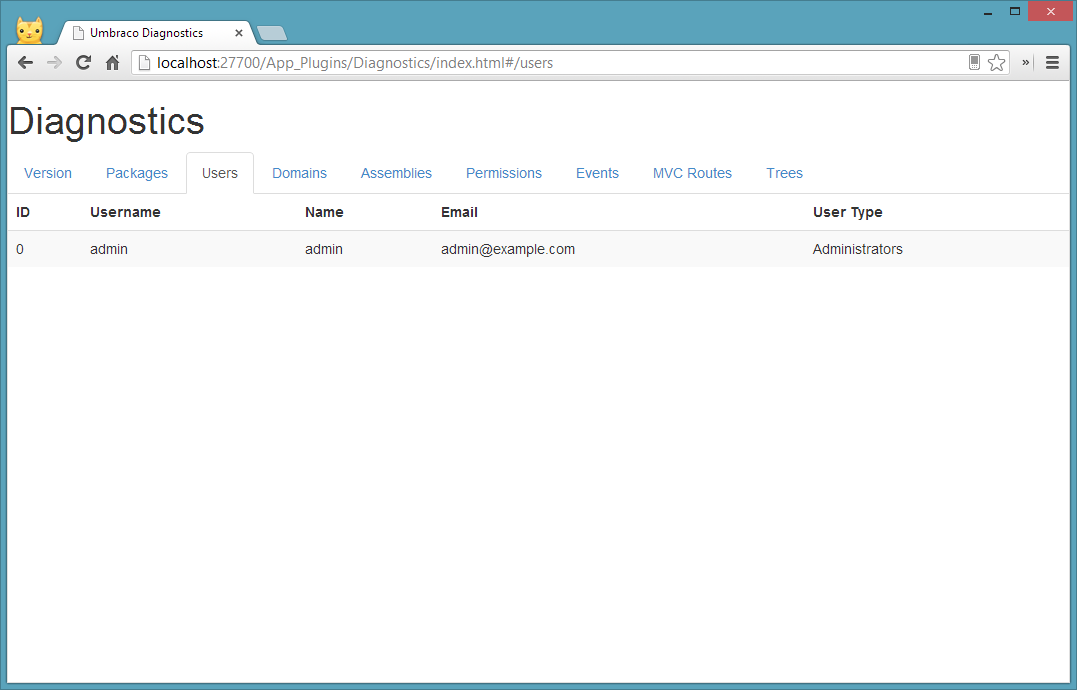
Task: Minimize the browser window
Action: click(988, 12)
